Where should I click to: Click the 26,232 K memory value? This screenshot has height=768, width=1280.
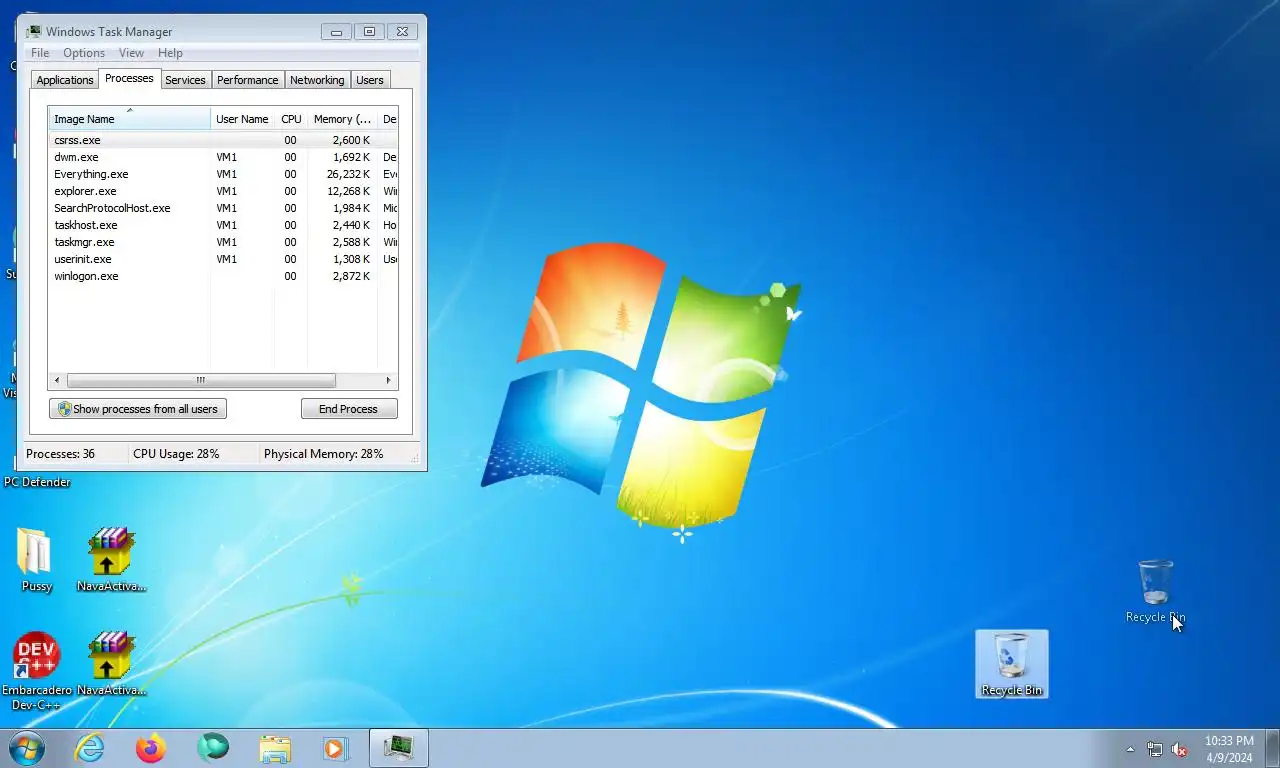coord(348,174)
